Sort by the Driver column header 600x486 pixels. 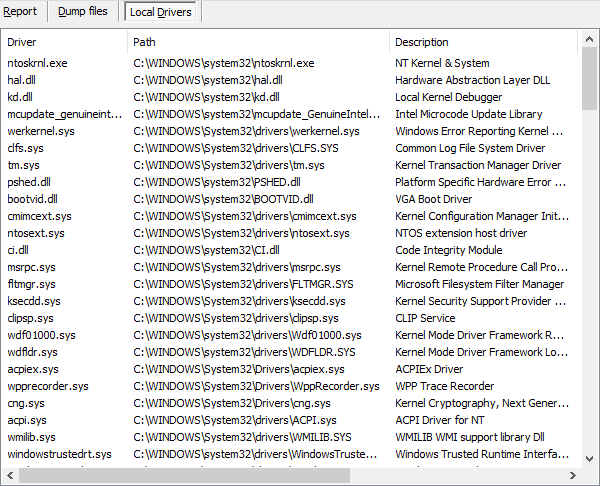pos(64,42)
